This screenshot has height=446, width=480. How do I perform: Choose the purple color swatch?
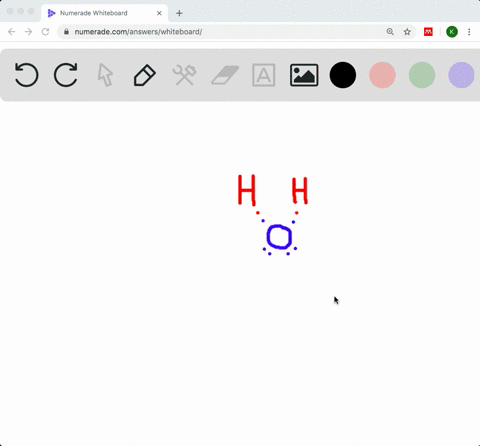[461, 75]
